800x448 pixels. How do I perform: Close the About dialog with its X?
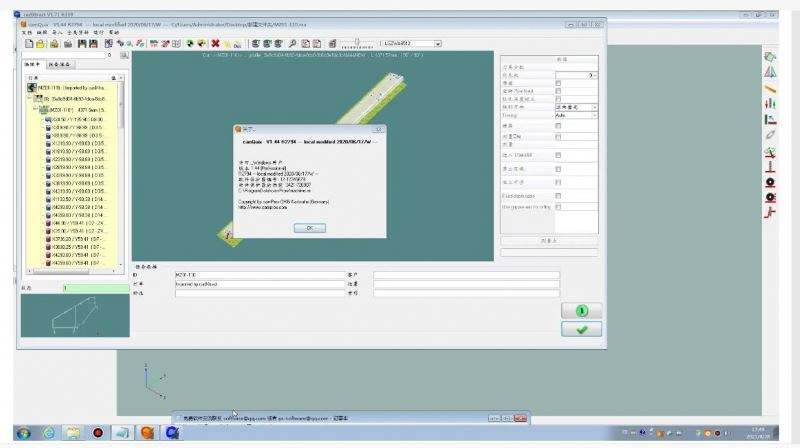tap(378, 130)
